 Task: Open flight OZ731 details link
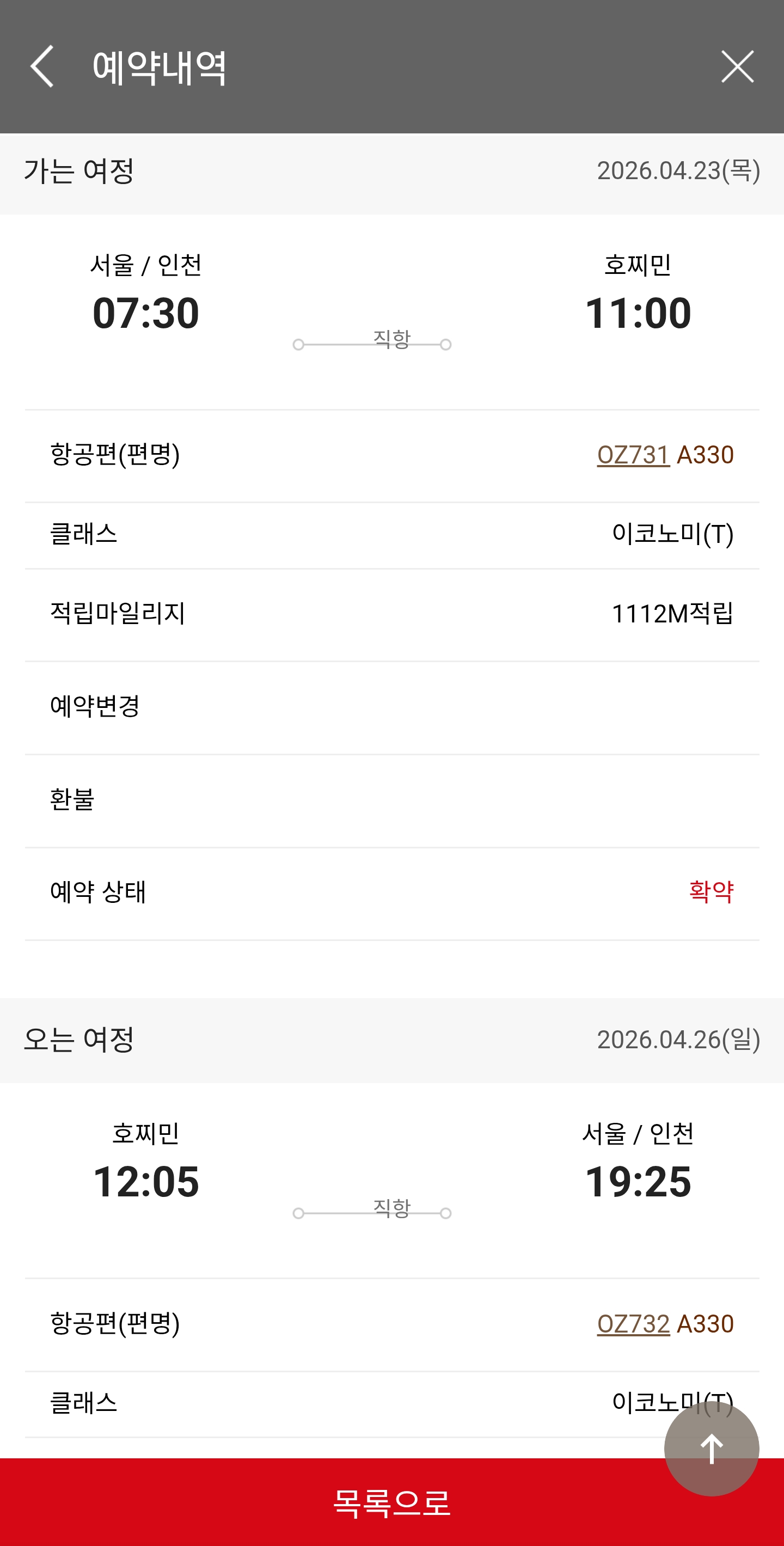point(633,455)
